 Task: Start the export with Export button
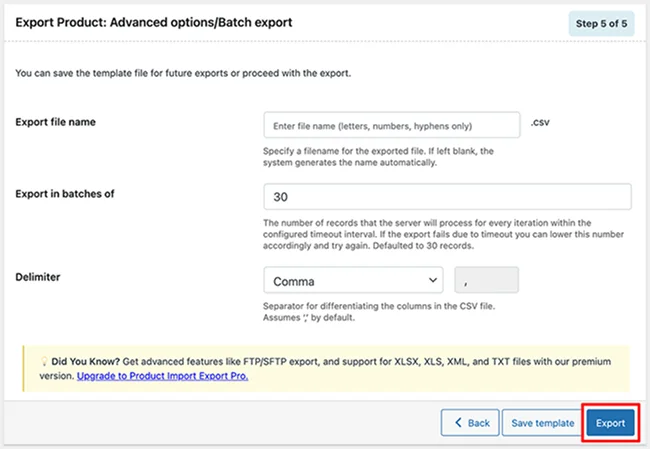(610, 423)
